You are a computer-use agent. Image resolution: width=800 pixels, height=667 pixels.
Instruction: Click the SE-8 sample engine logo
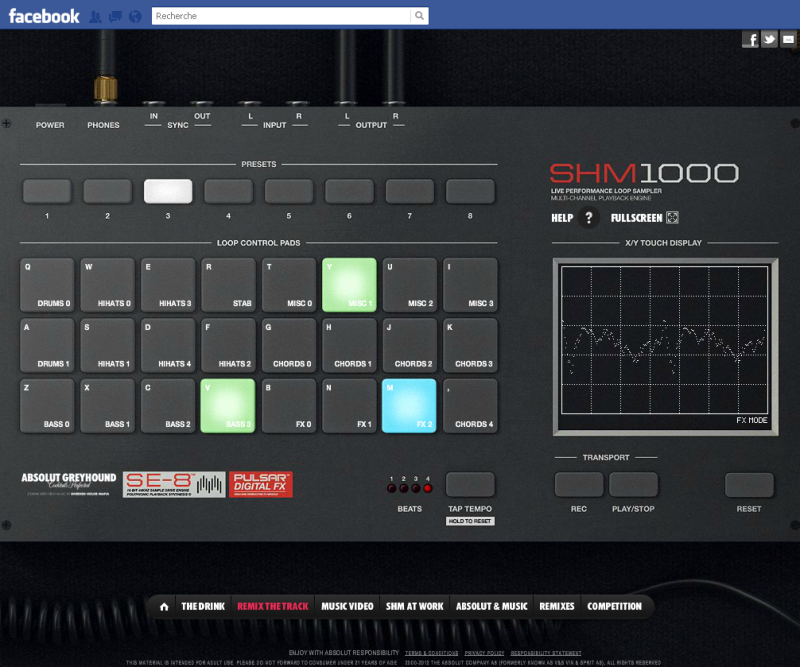coord(174,484)
